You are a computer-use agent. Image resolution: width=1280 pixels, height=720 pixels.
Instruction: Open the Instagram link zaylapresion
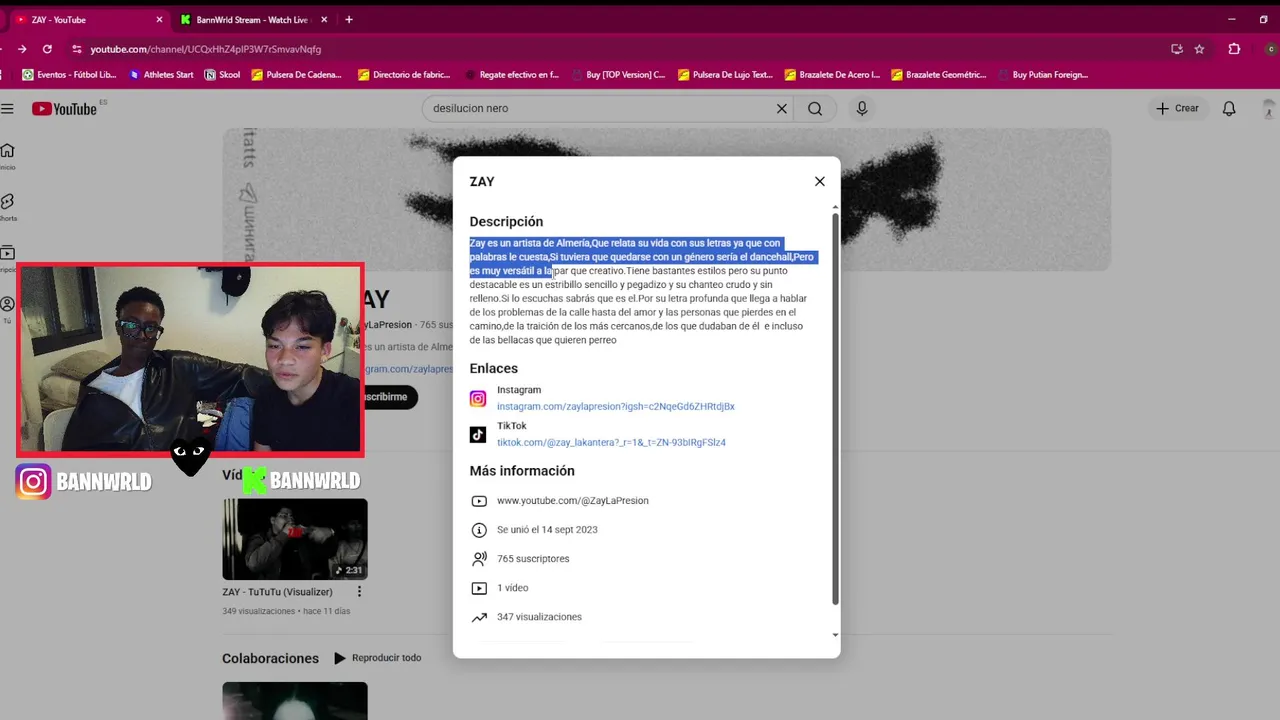(x=616, y=407)
